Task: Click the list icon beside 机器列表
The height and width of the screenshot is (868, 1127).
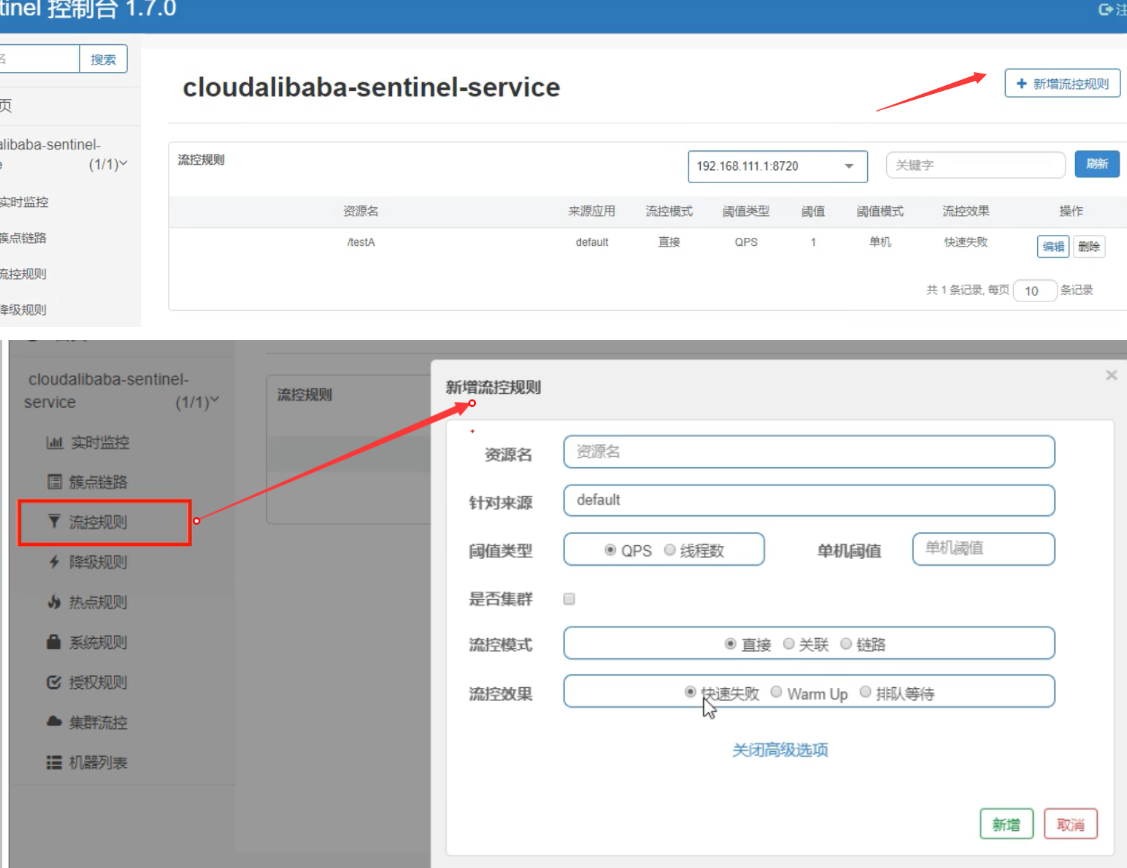Action: 54,762
